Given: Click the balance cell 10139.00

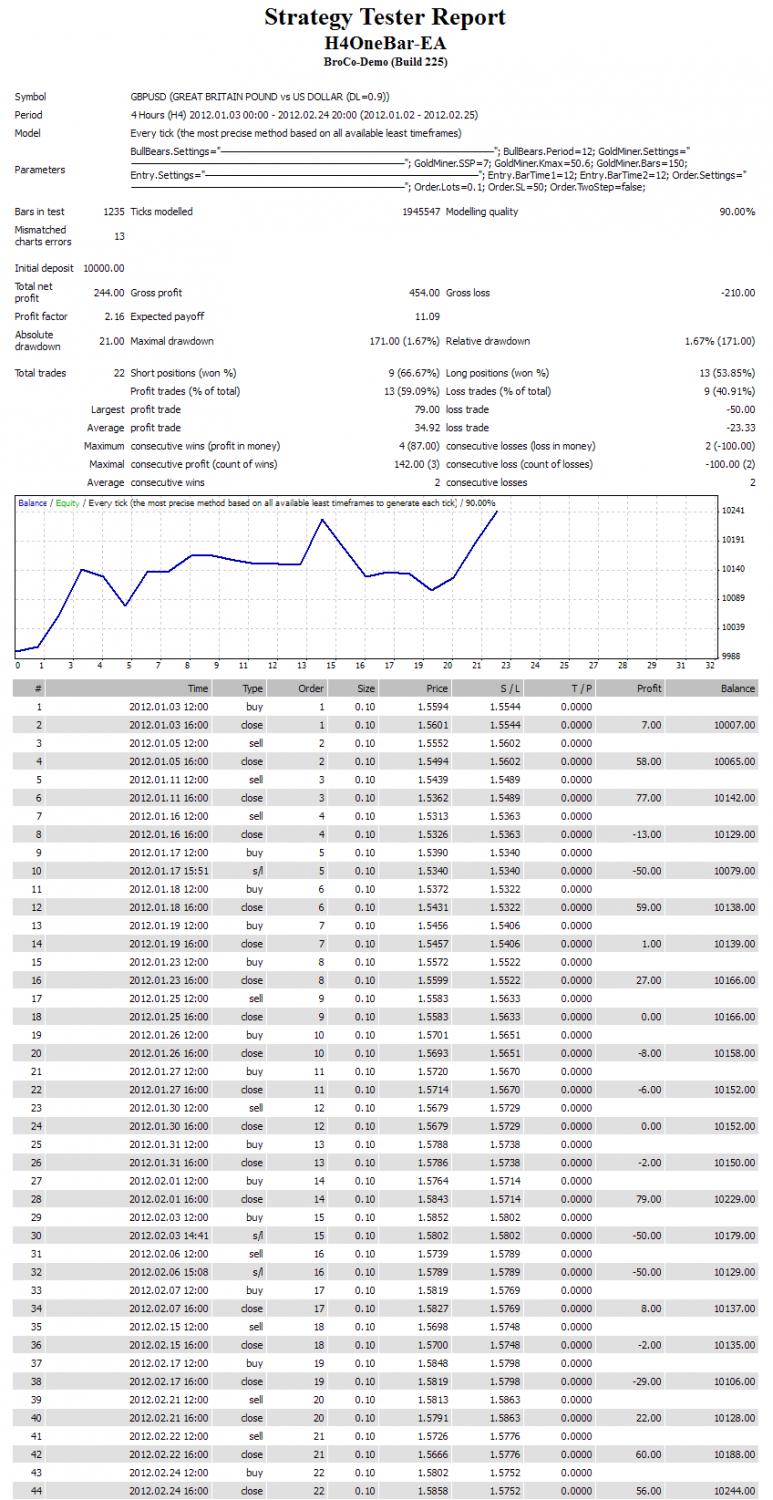Looking at the screenshot, I should tap(736, 944).
